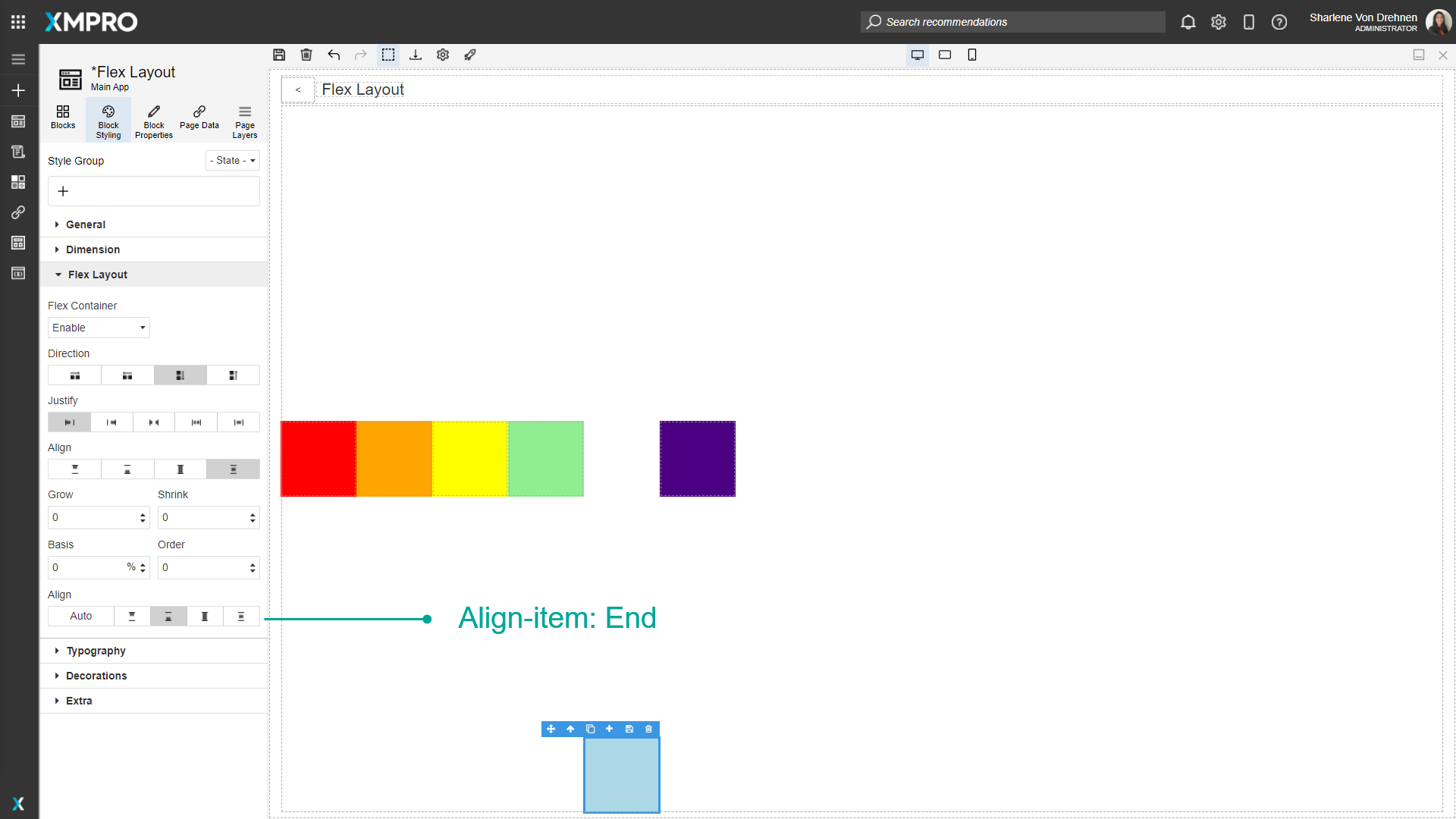Image resolution: width=1456 pixels, height=819 pixels.
Task: Open the Page Data panel
Action: [x=199, y=120]
